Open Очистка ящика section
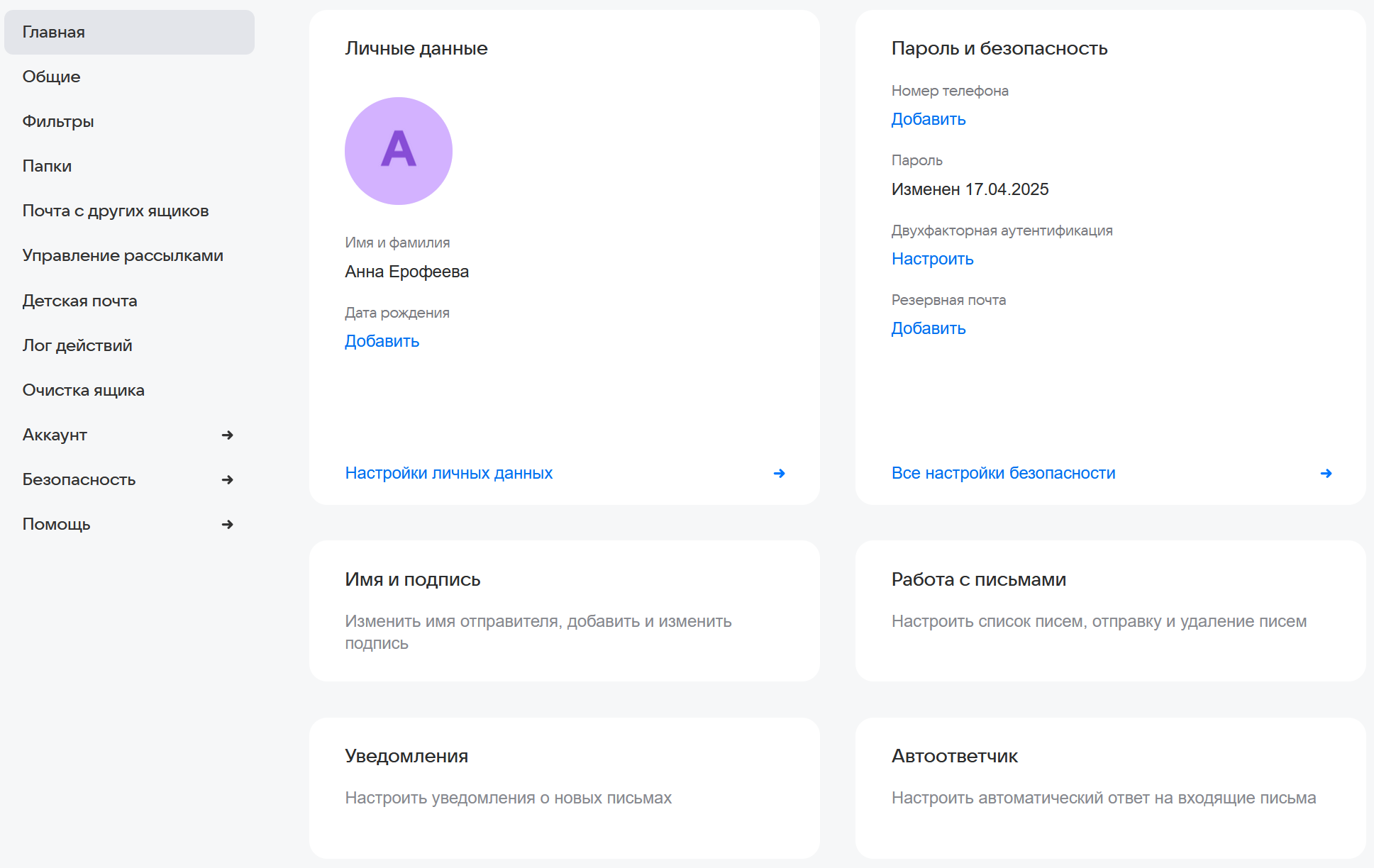This screenshot has height=868, width=1374. [83, 390]
